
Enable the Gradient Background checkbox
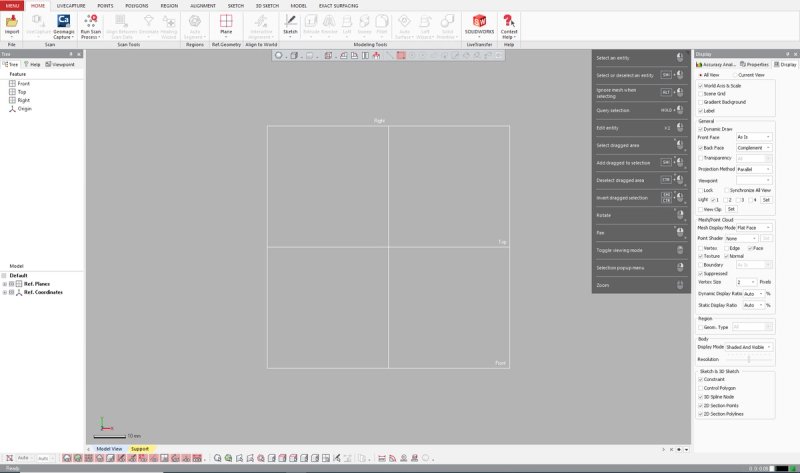701,102
